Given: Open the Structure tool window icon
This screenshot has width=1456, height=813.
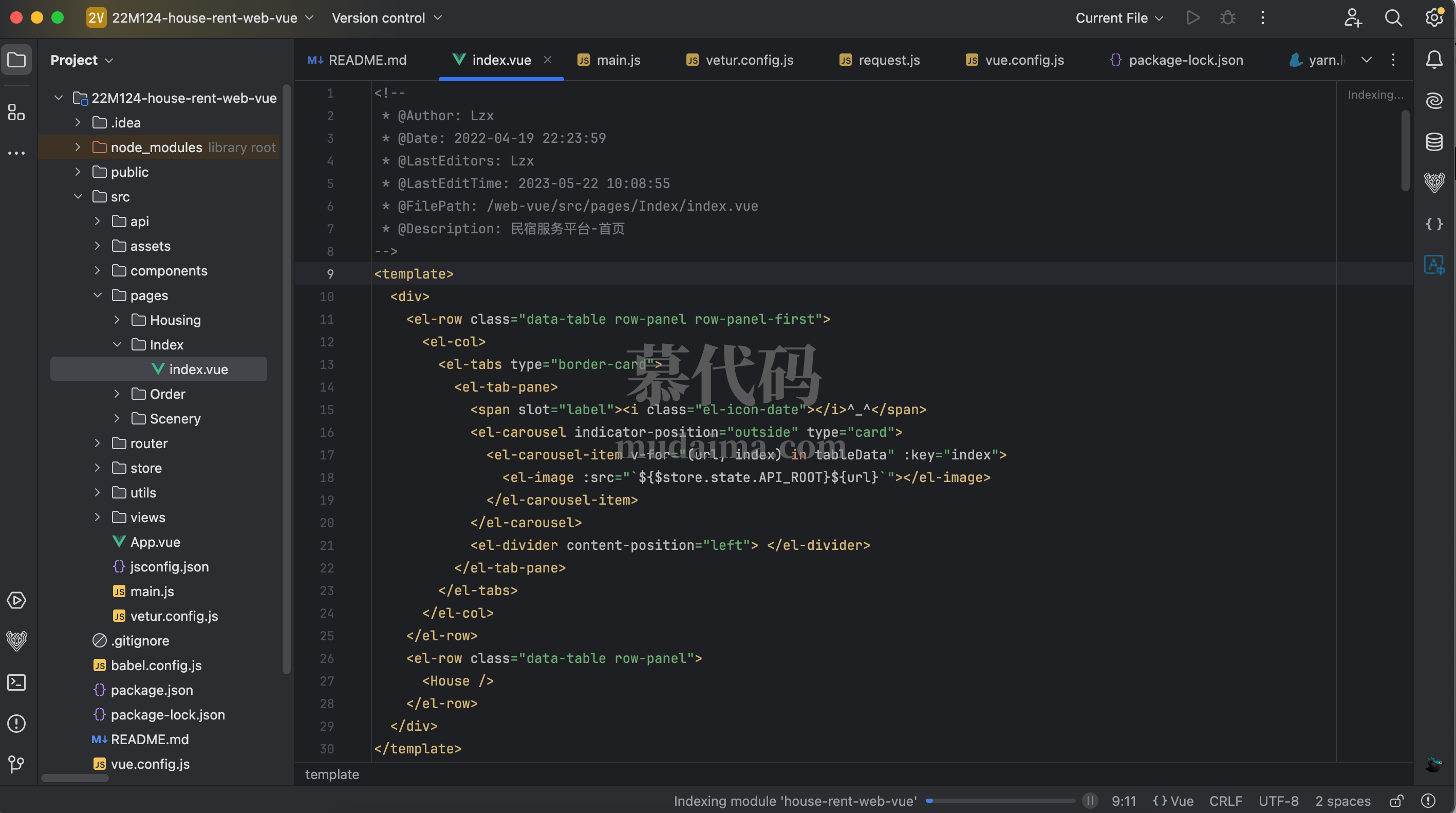Looking at the screenshot, I should [16, 113].
